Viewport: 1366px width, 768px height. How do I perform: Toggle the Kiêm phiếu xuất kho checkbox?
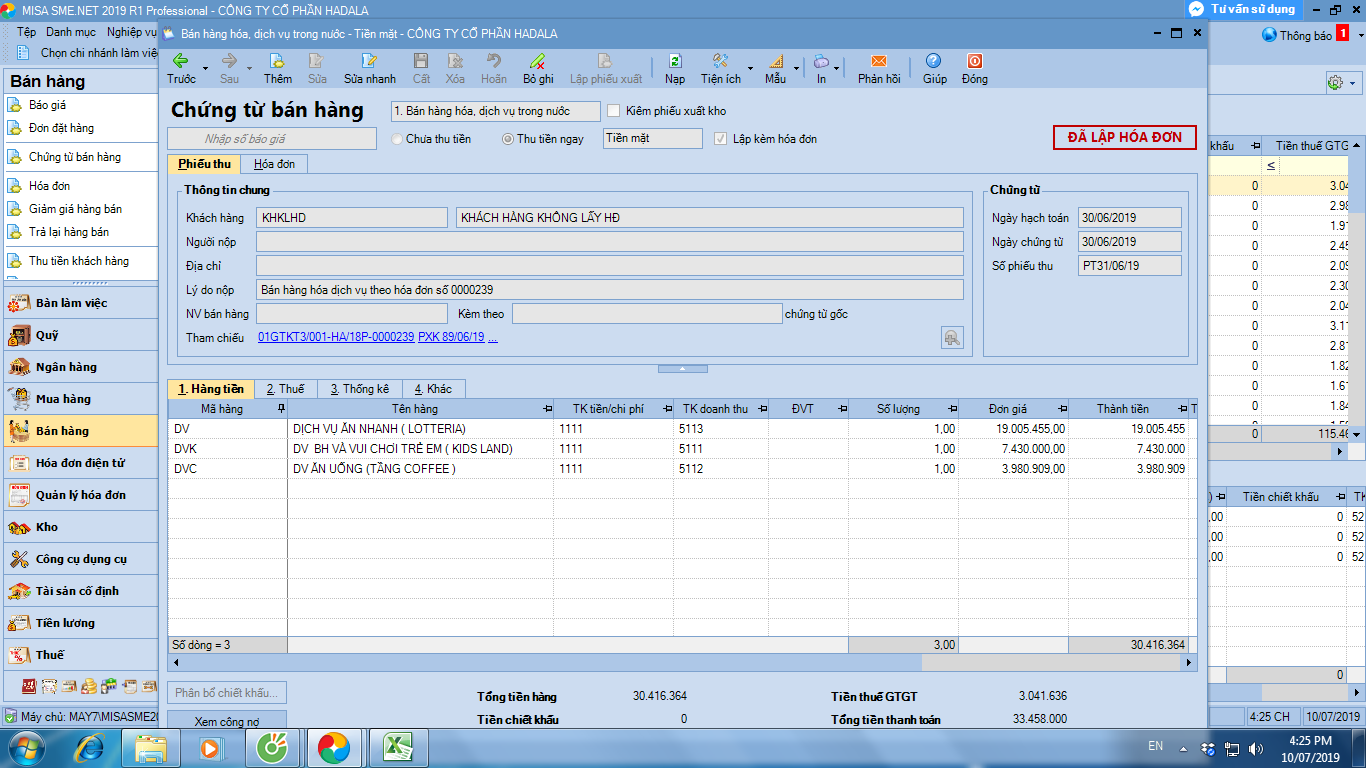coord(614,111)
